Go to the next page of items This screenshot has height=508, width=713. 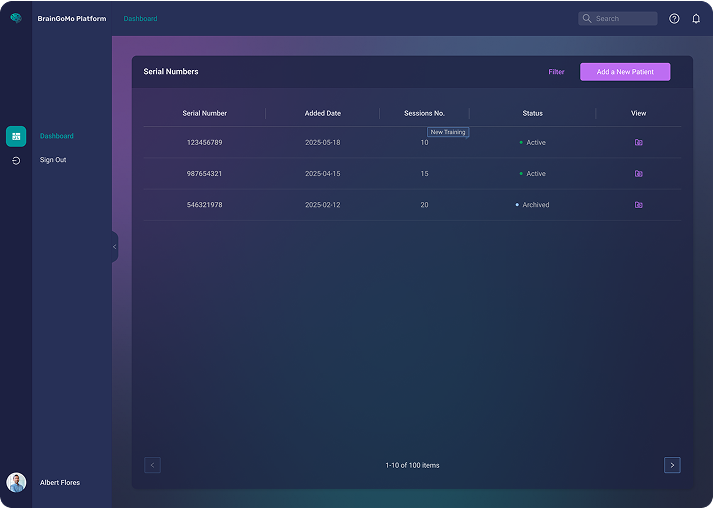click(x=672, y=465)
